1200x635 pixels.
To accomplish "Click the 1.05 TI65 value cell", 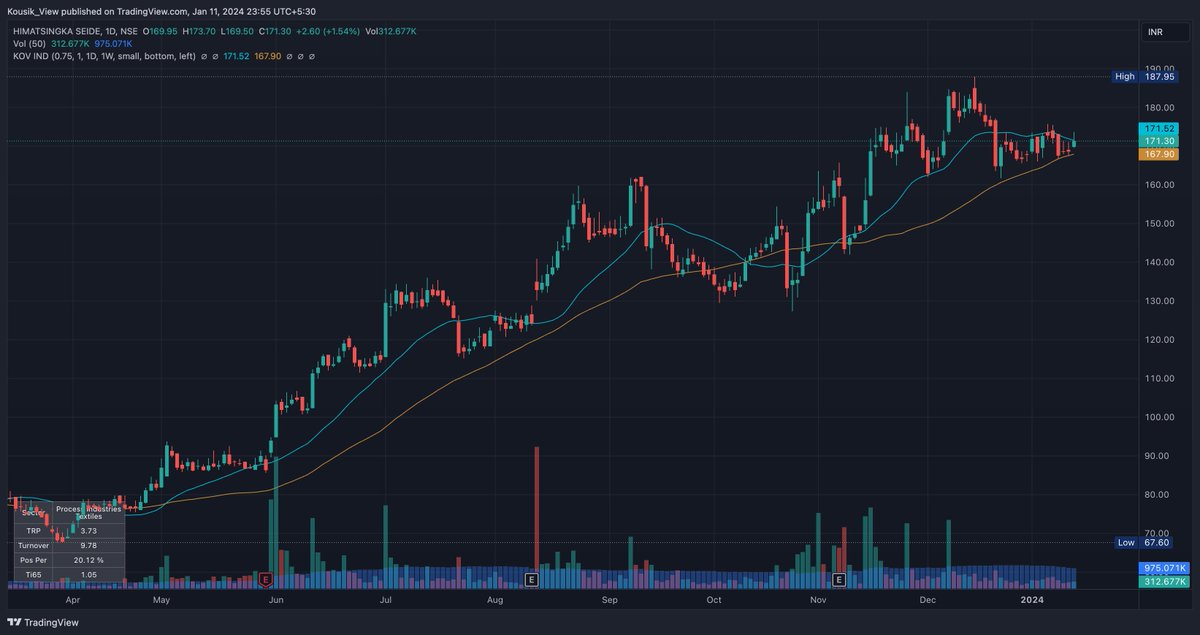I will pyautogui.click(x=89, y=575).
